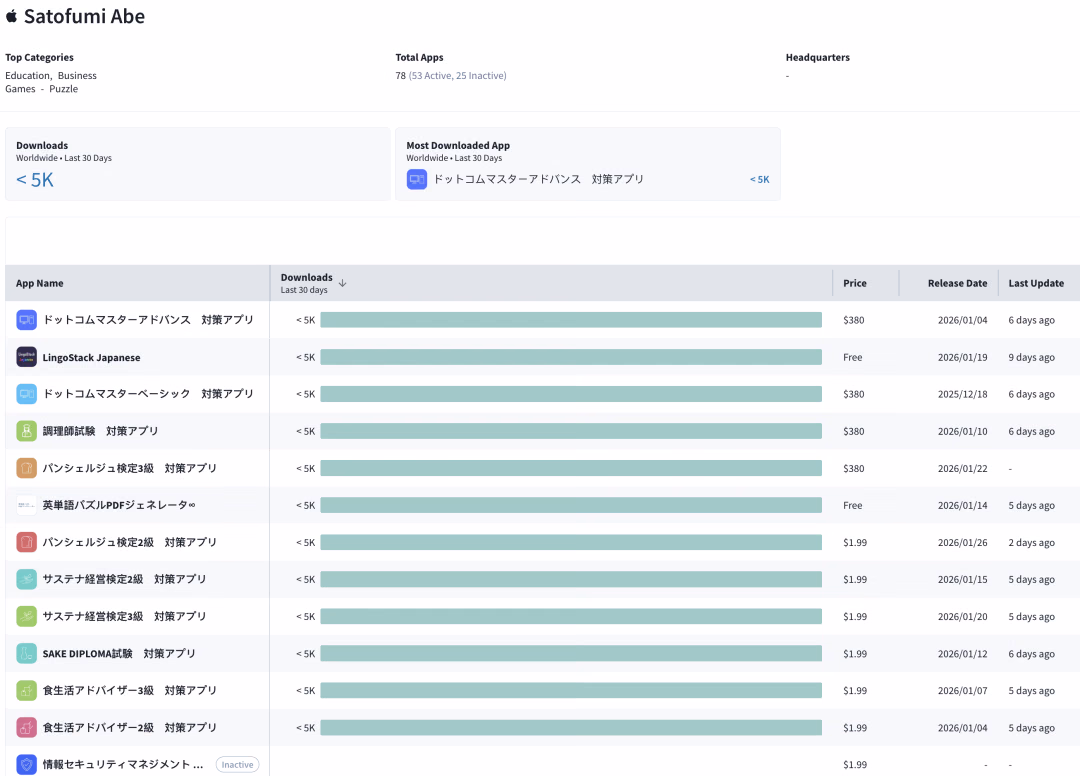Screen dimensions: 1080x776
Task: Click the 食生活アドバイザー2級 app icon
Action: (26, 727)
